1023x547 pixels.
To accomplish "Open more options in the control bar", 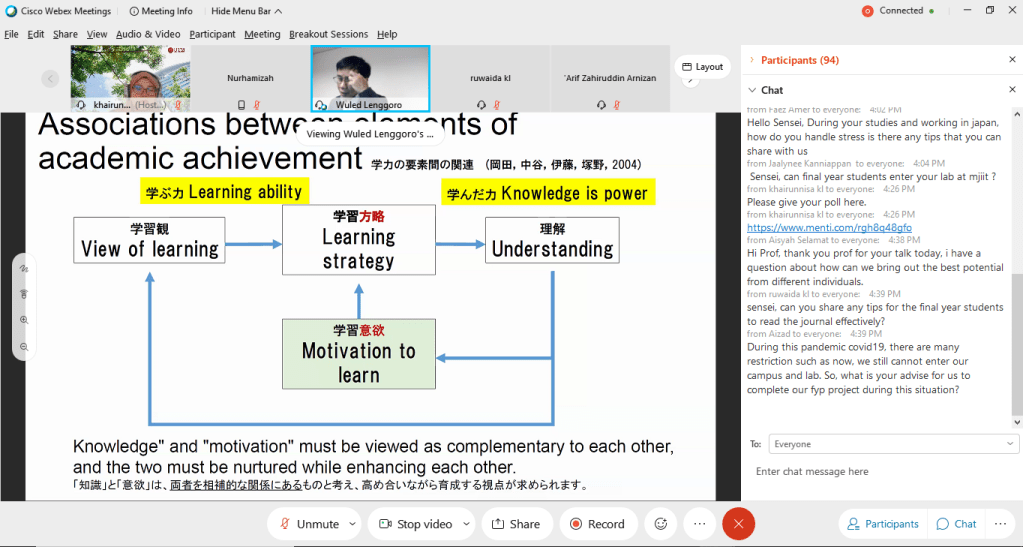I will point(699,524).
